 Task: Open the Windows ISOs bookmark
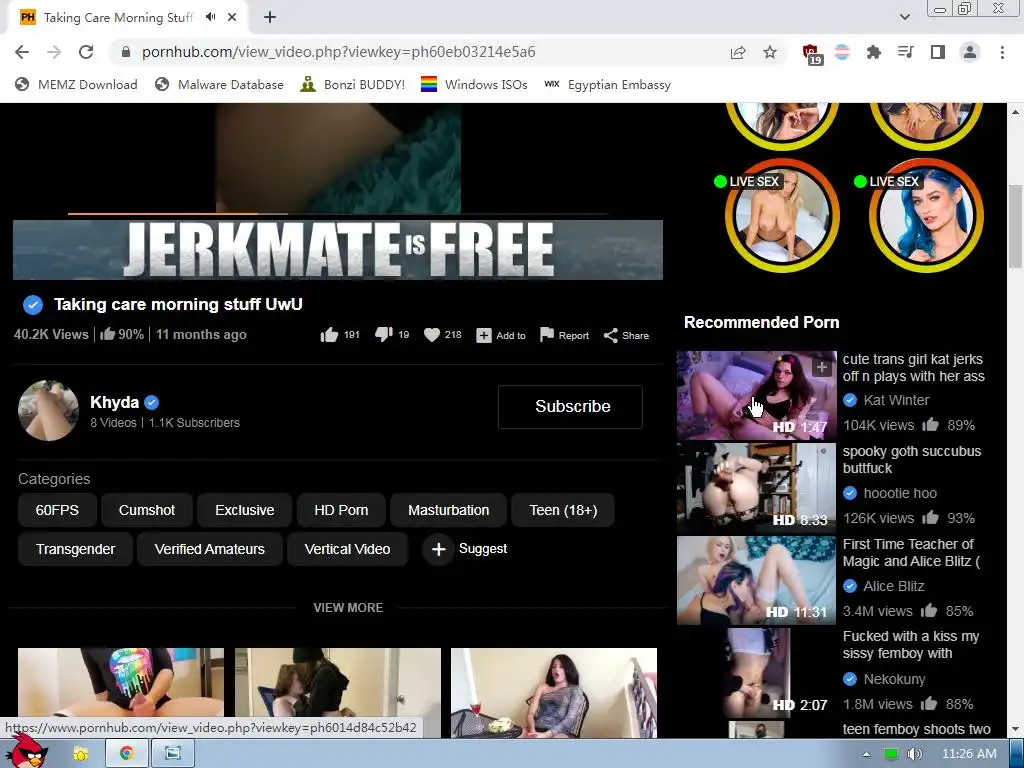click(474, 84)
